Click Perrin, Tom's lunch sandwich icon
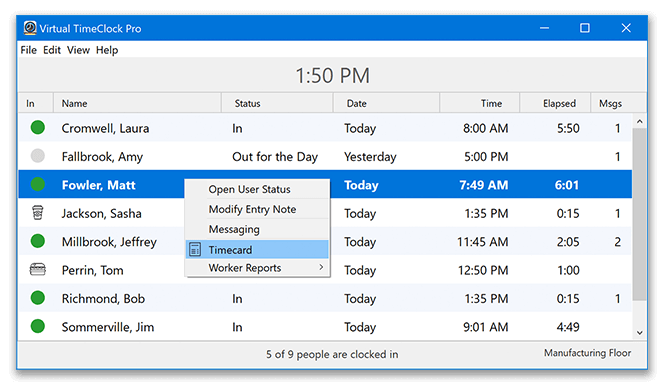 (38, 269)
